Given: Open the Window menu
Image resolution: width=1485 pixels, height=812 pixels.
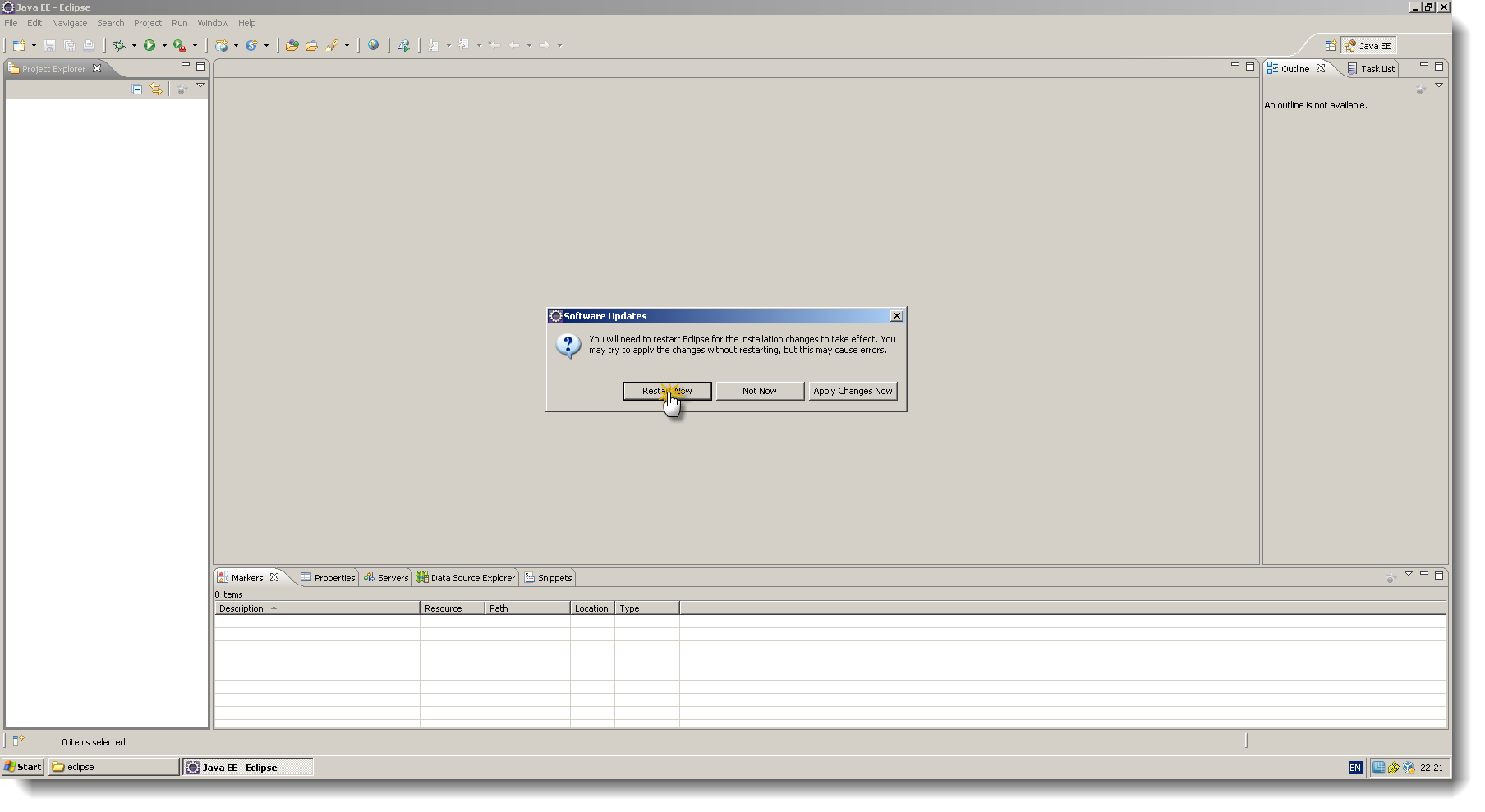Looking at the screenshot, I should coord(213,22).
